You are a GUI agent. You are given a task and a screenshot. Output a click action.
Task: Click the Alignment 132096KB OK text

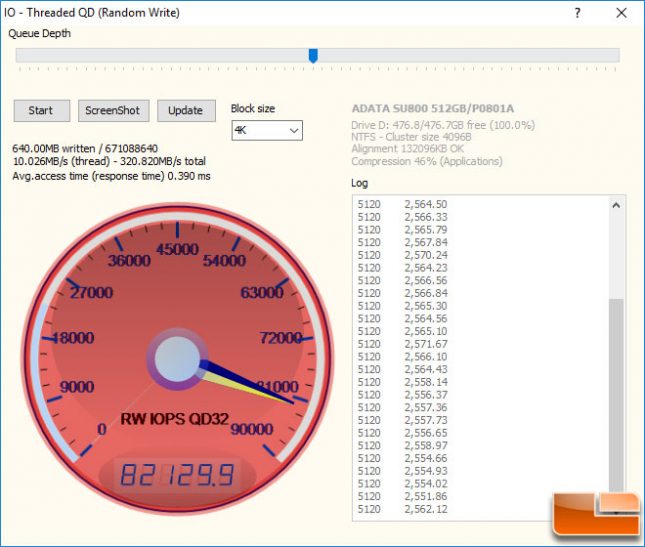tap(407, 149)
